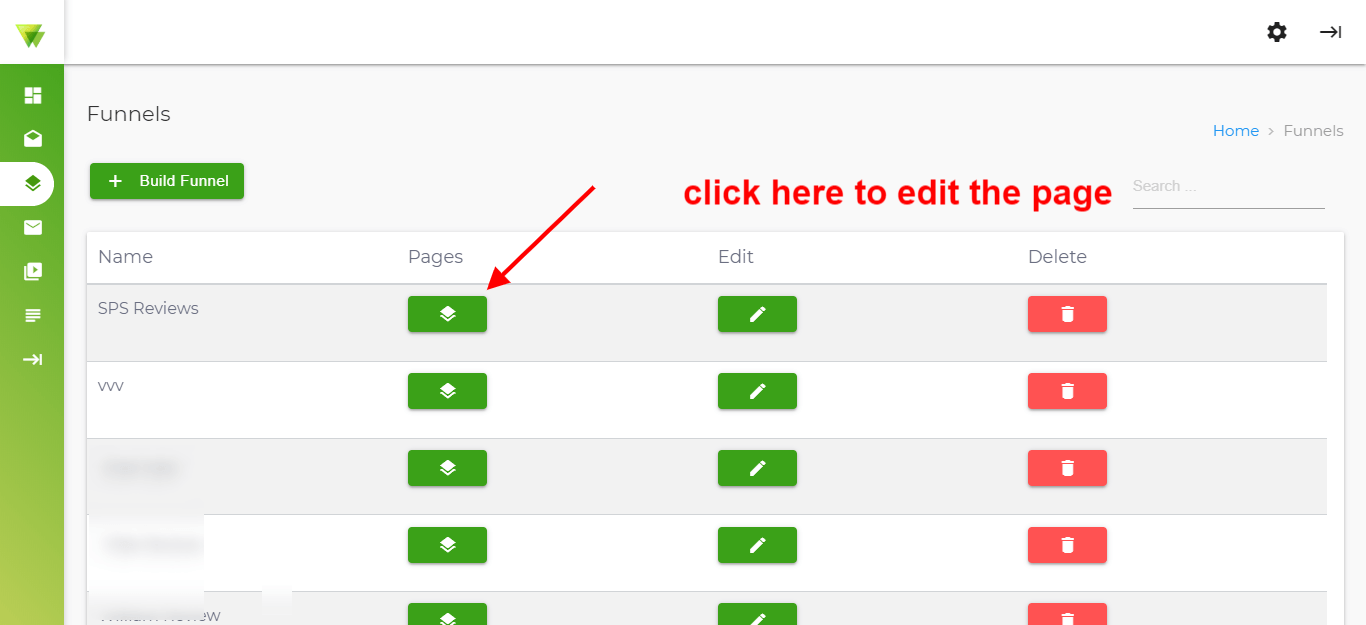The image size is (1366, 625).
Task: Click the pencil edit button for vvv
Action: 757,391
